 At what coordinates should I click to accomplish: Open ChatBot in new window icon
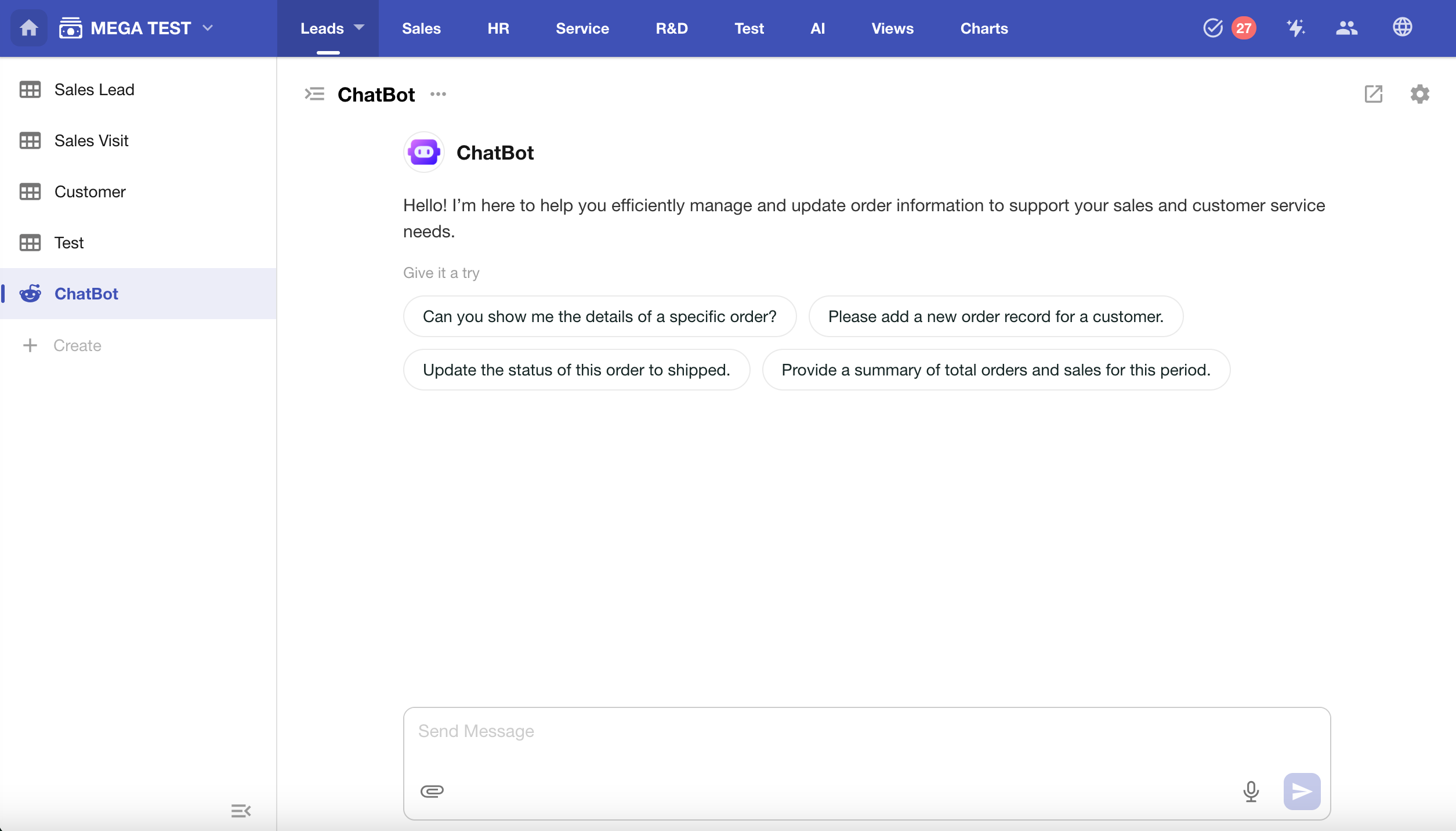[1373, 94]
